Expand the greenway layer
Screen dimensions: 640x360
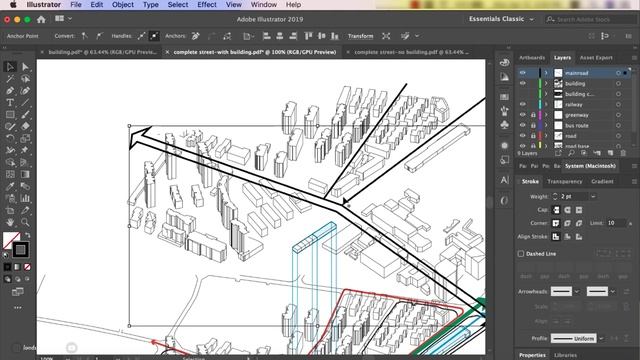pyautogui.click(x=546, y=115)
